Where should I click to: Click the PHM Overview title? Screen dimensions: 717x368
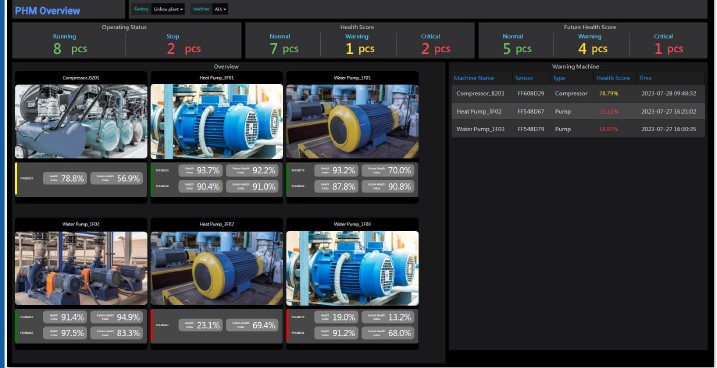point(48,11)
